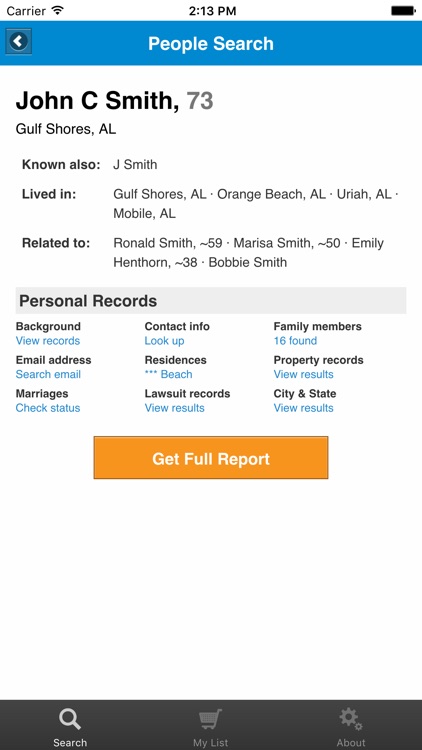The height and width of the screenshot is (750, 422).
Task: View results under Lawsuit records
Action: click(175, 408)
